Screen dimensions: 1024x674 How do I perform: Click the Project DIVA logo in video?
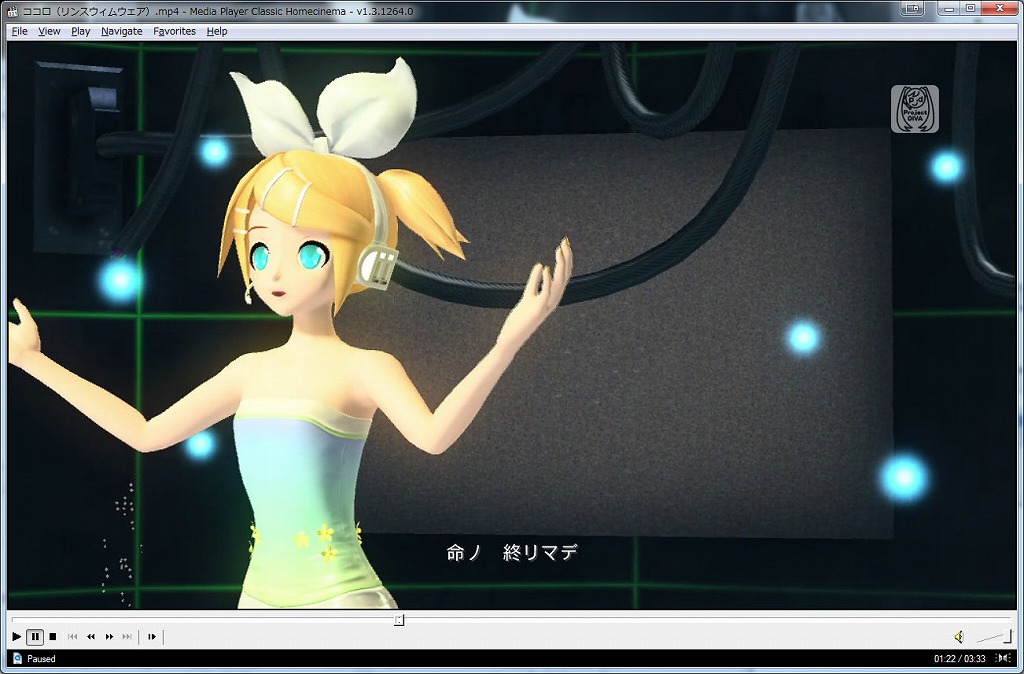(915, 109)
